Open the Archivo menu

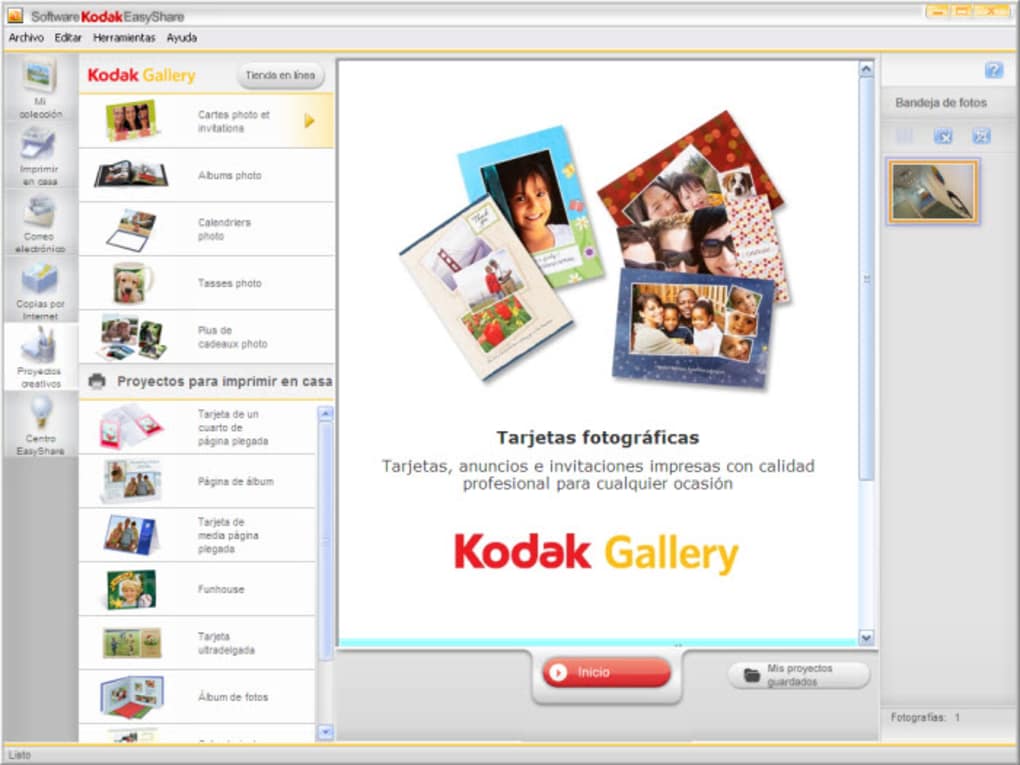point(27,38)
